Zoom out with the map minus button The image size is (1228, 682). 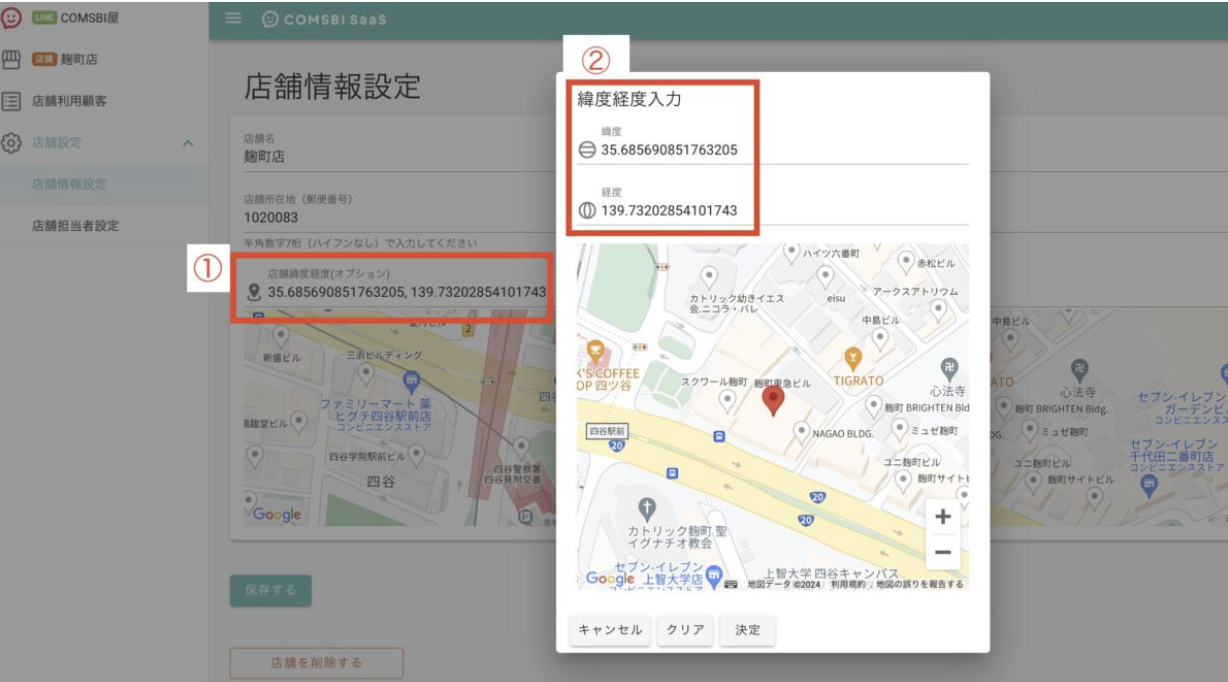point(942,552)
